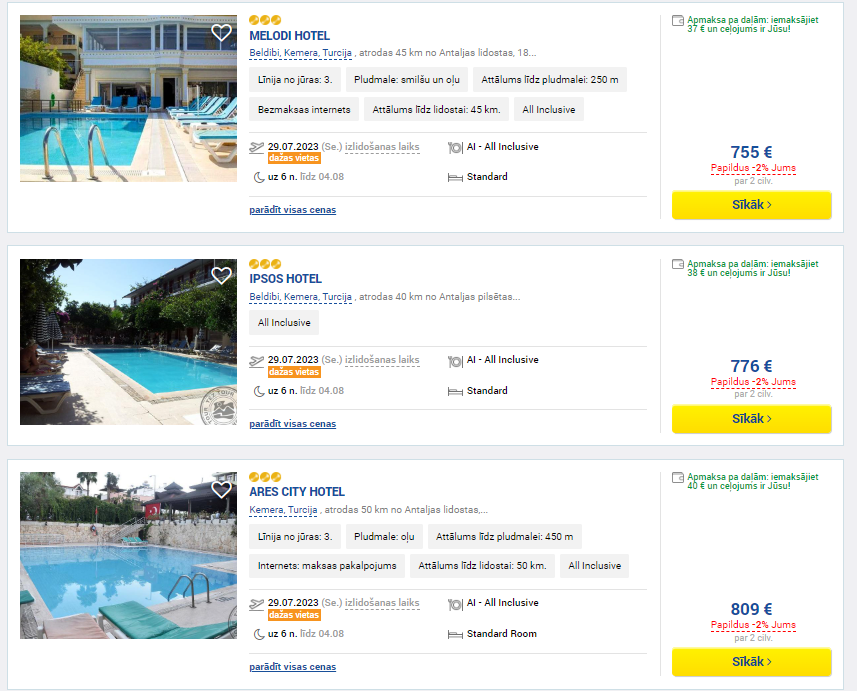Click wallet installment icon for Ipsos Hotel
The height and width of the screenshot is (691, 857).
click(x=678, y=264)
